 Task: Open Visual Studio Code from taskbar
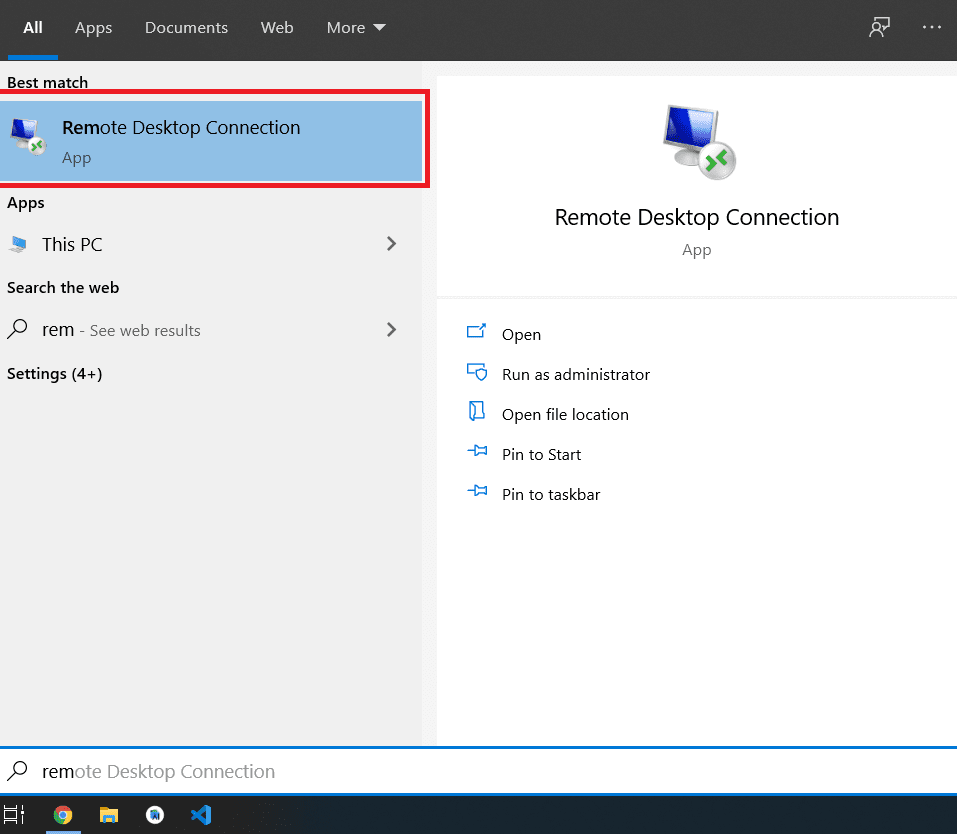tap(201, 815)
